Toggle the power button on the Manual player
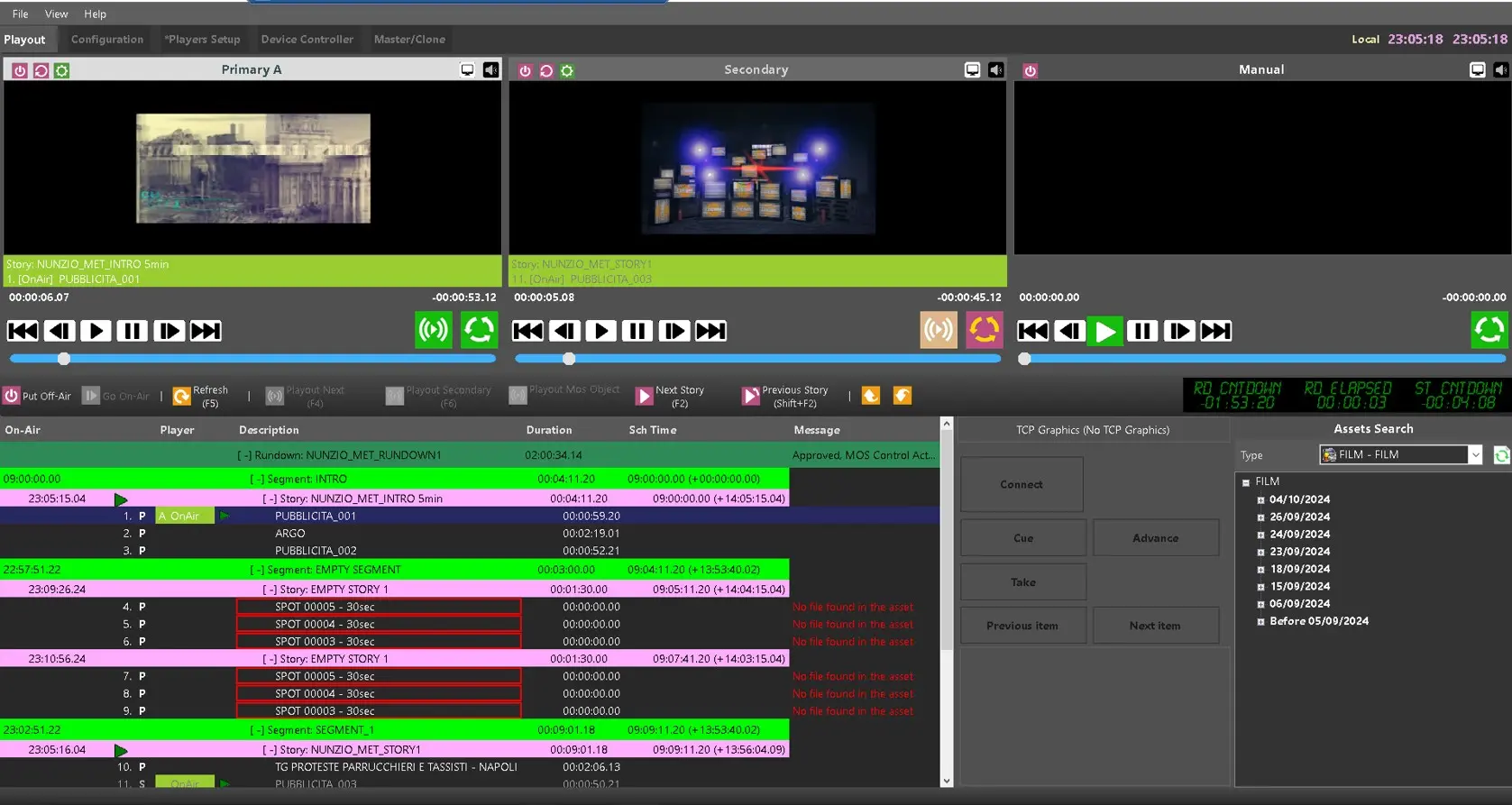 tap(1030, 70)
